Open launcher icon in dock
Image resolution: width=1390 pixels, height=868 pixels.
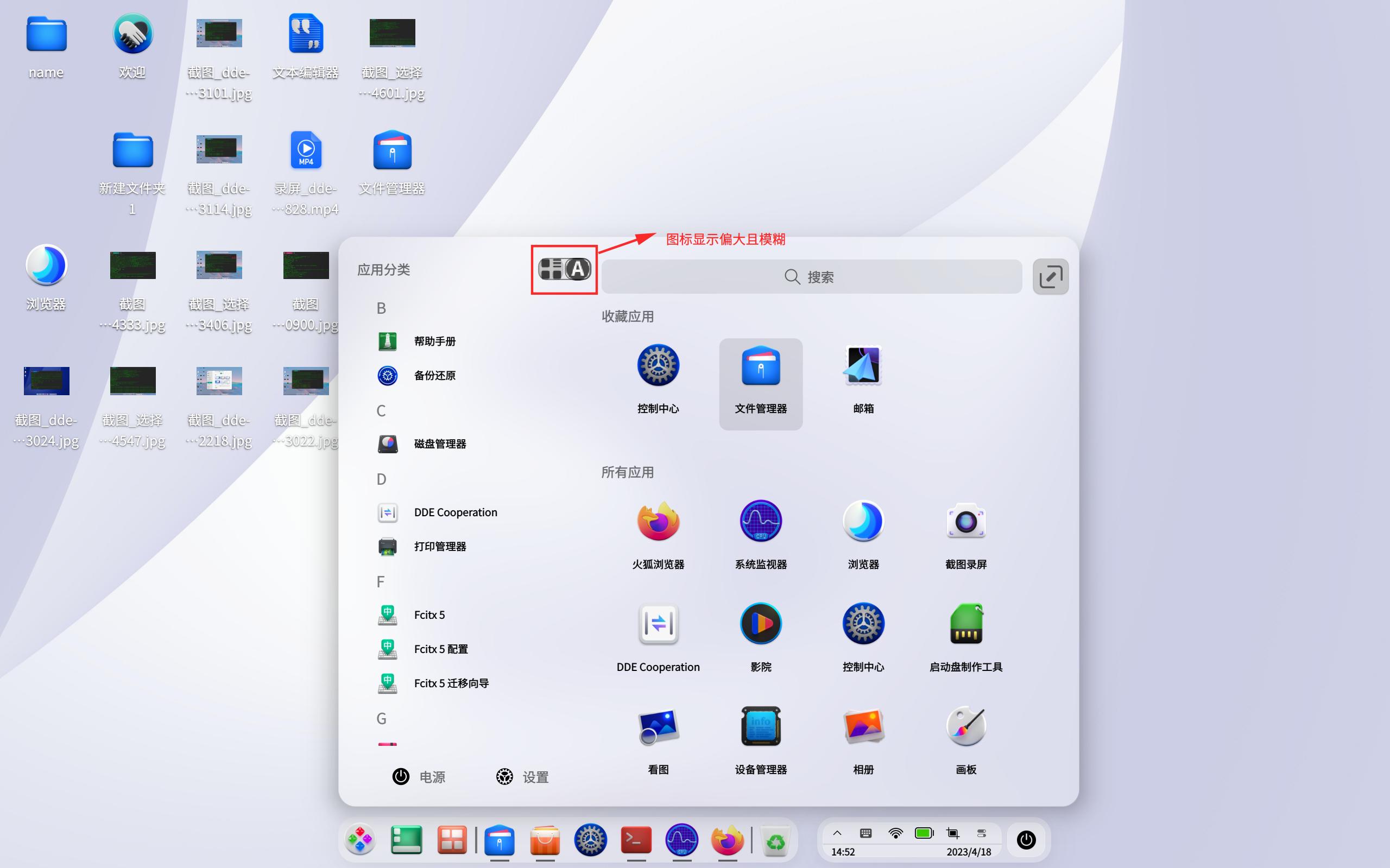[360, 840]
